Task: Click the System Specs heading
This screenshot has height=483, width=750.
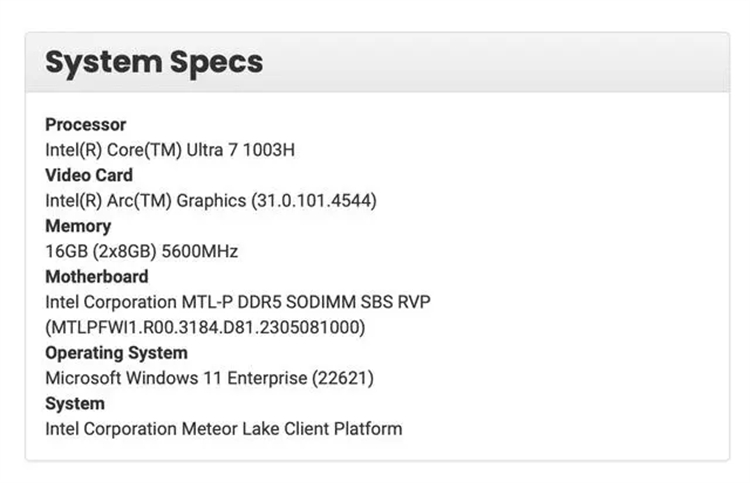Action: point(154,63)
